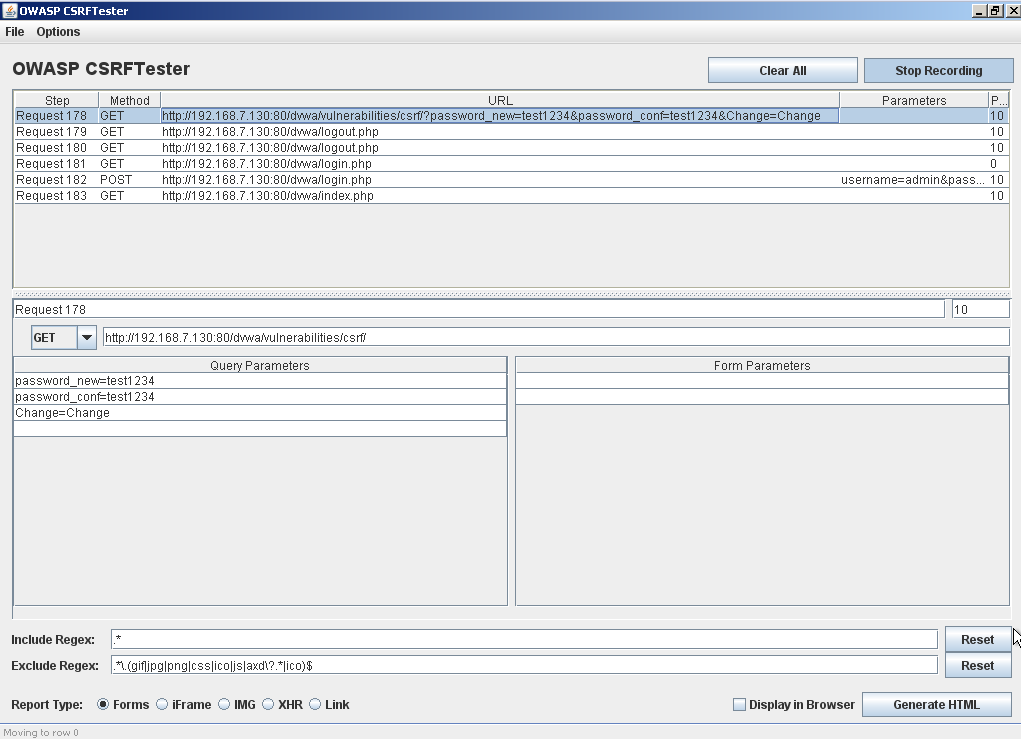Image resolution: width=1021 pixels, height=739 pixels.
Task: Click the Exclude Regex input field
Action: [524, 665]
